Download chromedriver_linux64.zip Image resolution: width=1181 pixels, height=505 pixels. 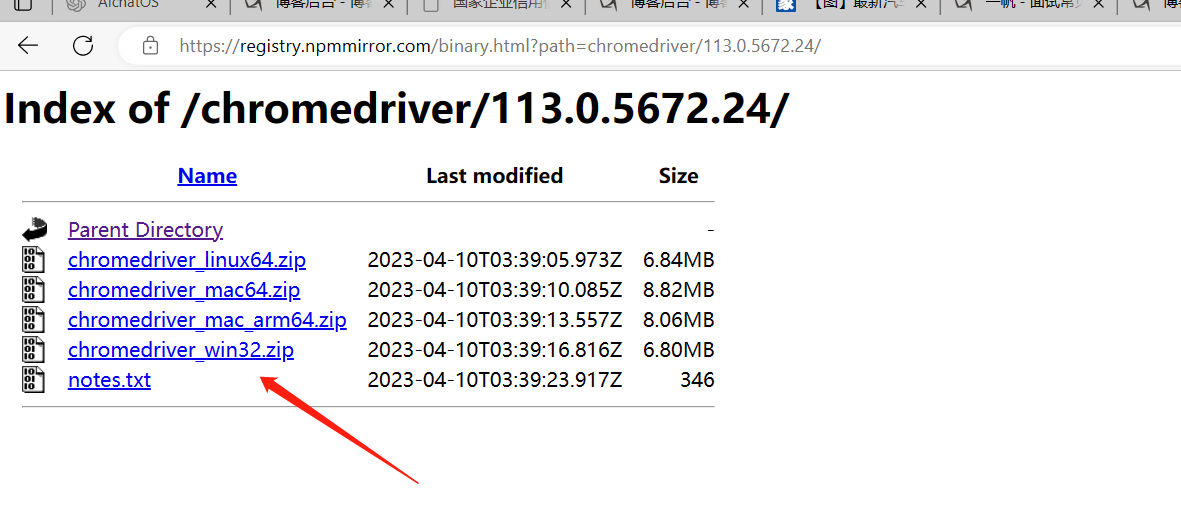[187, 260]
